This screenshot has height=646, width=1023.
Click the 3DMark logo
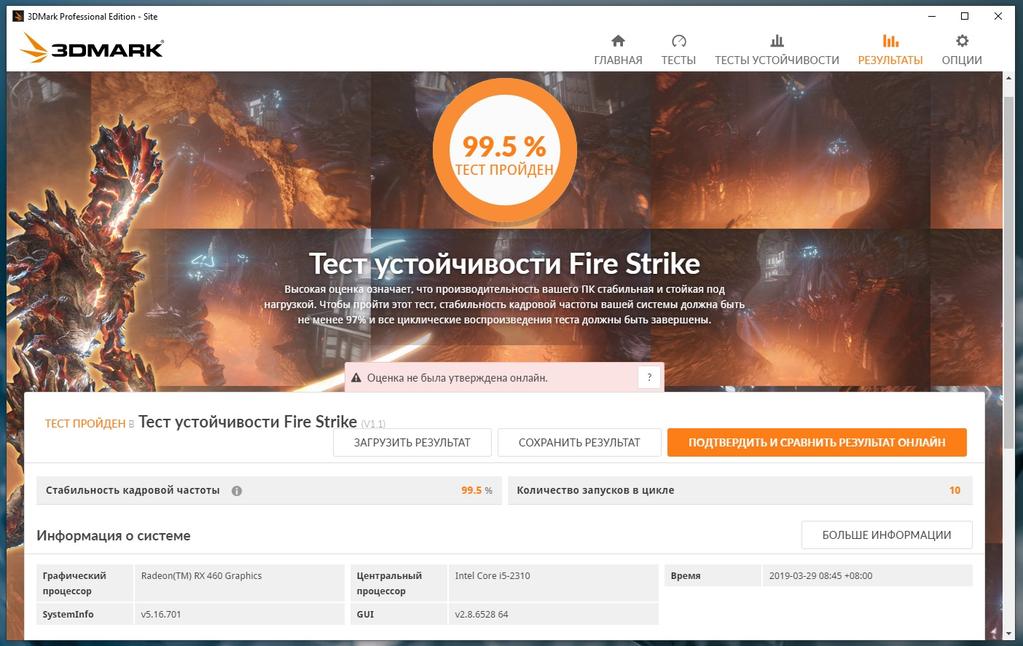(92, 48)
